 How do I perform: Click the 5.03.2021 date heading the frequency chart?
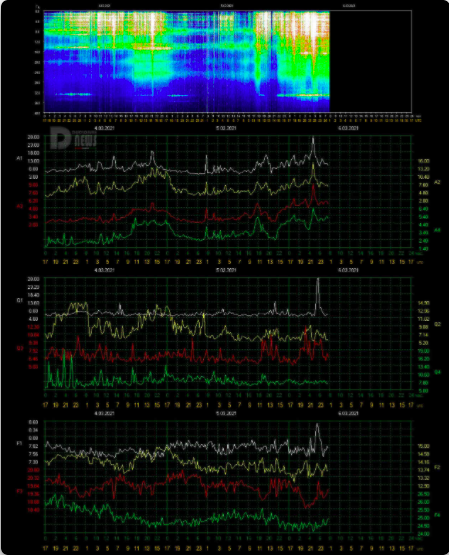226,413
